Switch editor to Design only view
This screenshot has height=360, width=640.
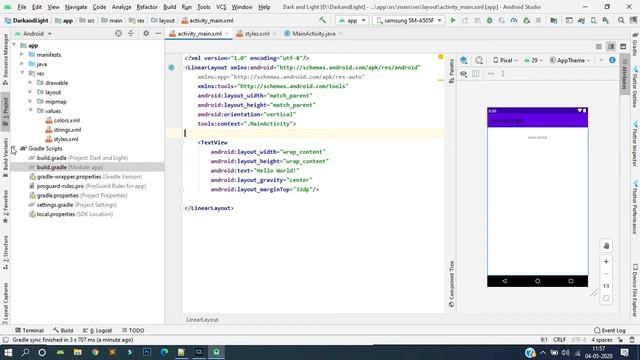(623, 47)
